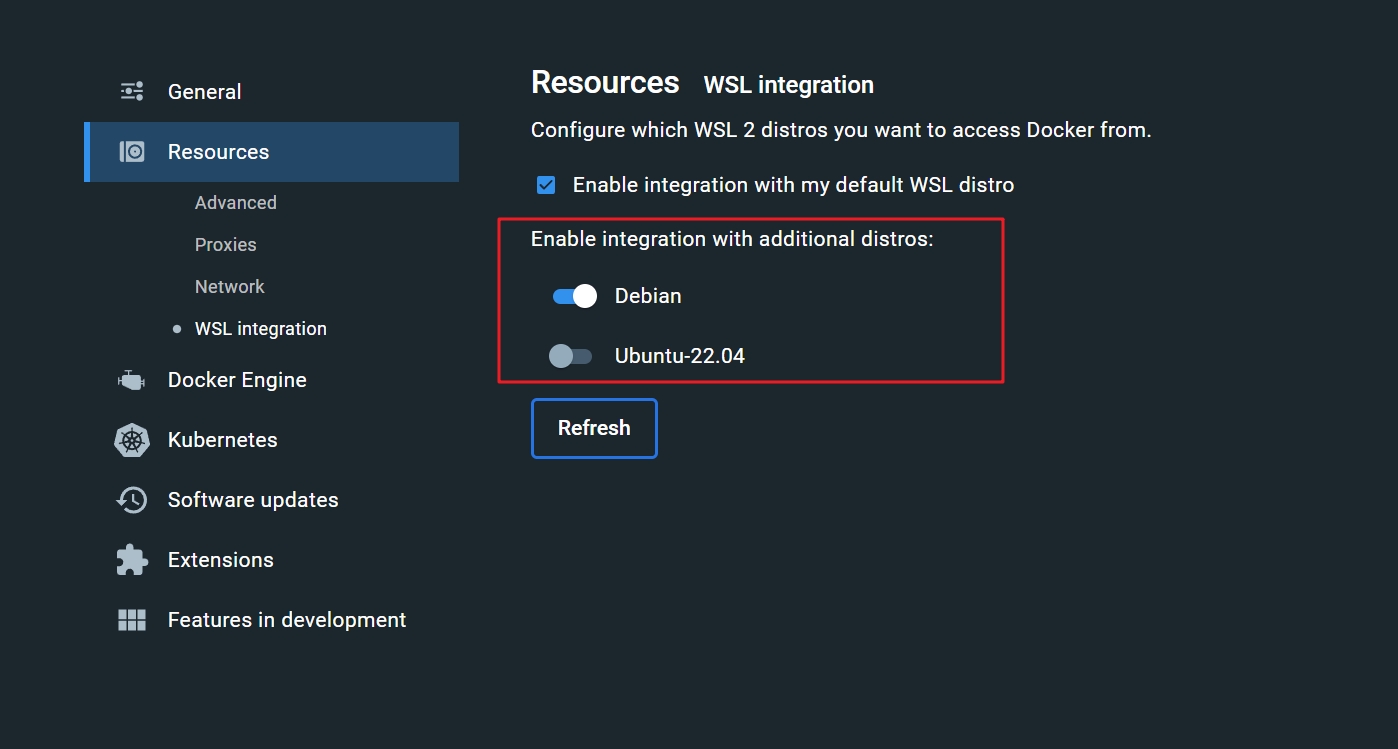Open Software updates settings
The width and height of the screenshot is (1398, 749).
(x=253, y=500)
